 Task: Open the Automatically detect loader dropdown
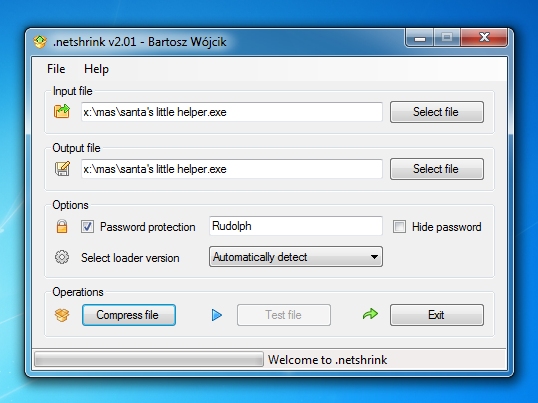tap(296, 257)
